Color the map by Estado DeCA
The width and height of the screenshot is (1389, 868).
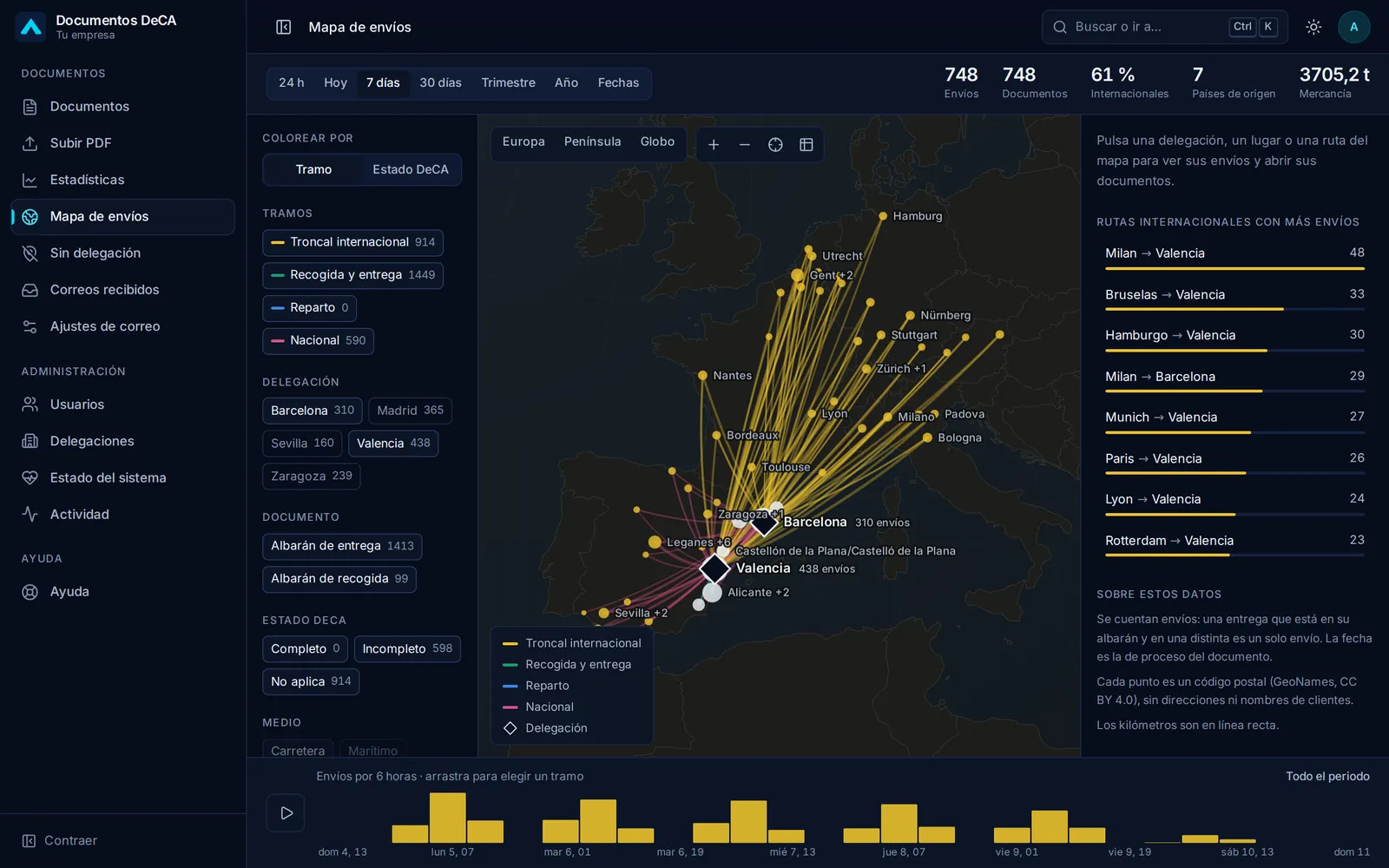point(411,170)
